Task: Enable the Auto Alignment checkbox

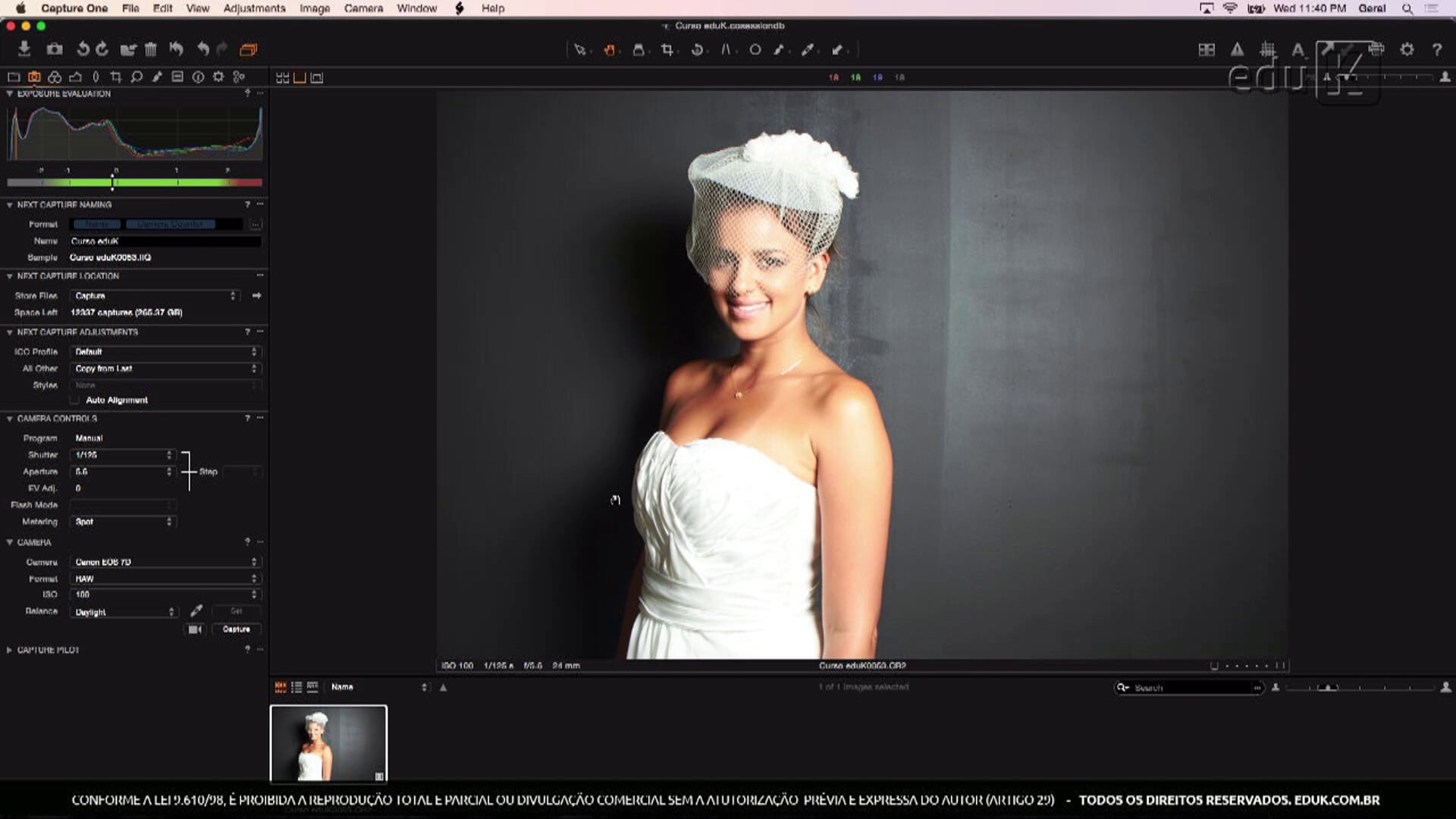Action: (x=74, y=400)
